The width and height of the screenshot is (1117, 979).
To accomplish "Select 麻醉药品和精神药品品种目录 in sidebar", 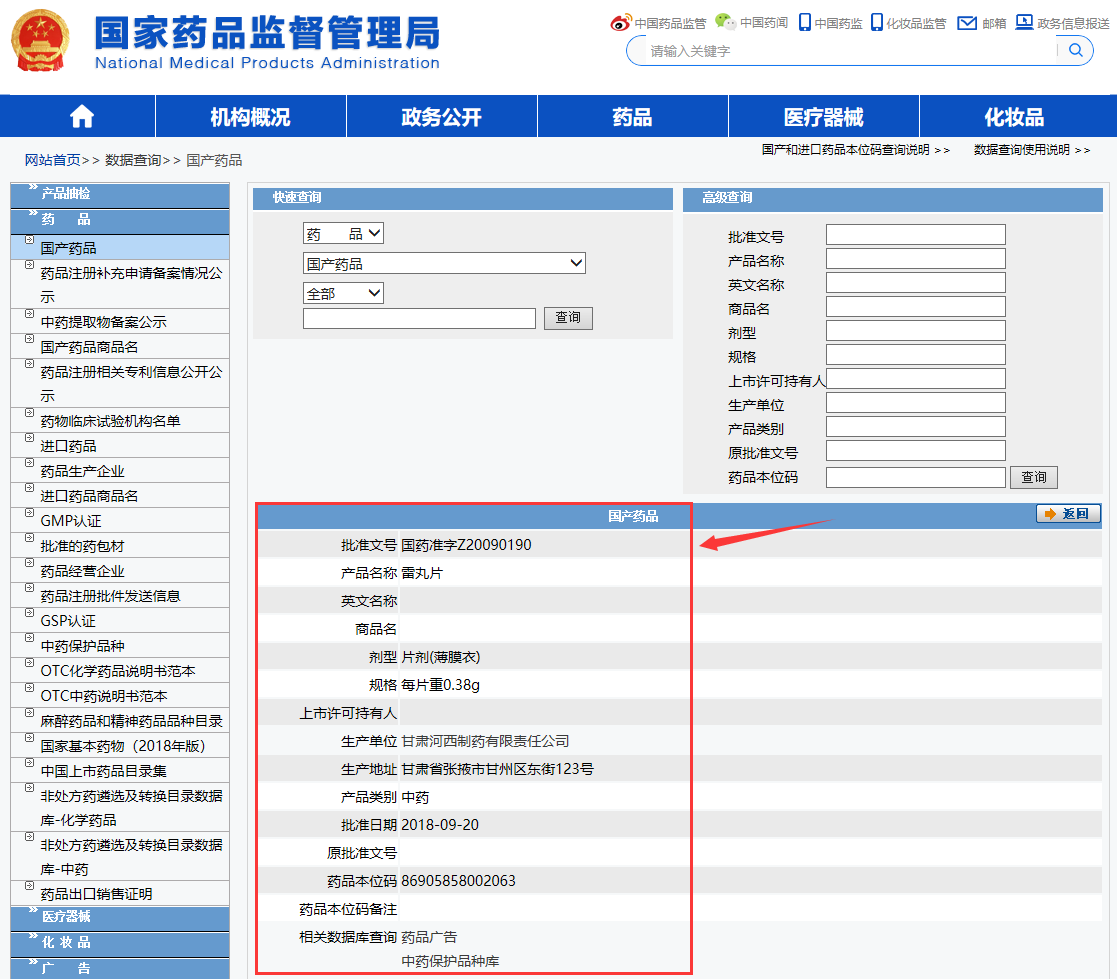I will click(x=120, y=721).
